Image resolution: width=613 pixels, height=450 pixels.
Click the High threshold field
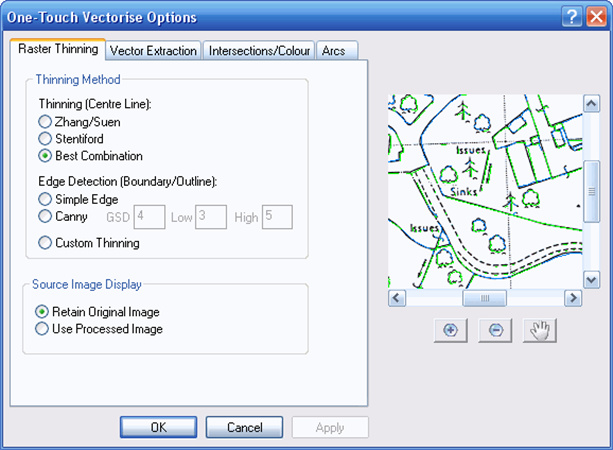tap(277, 217)
